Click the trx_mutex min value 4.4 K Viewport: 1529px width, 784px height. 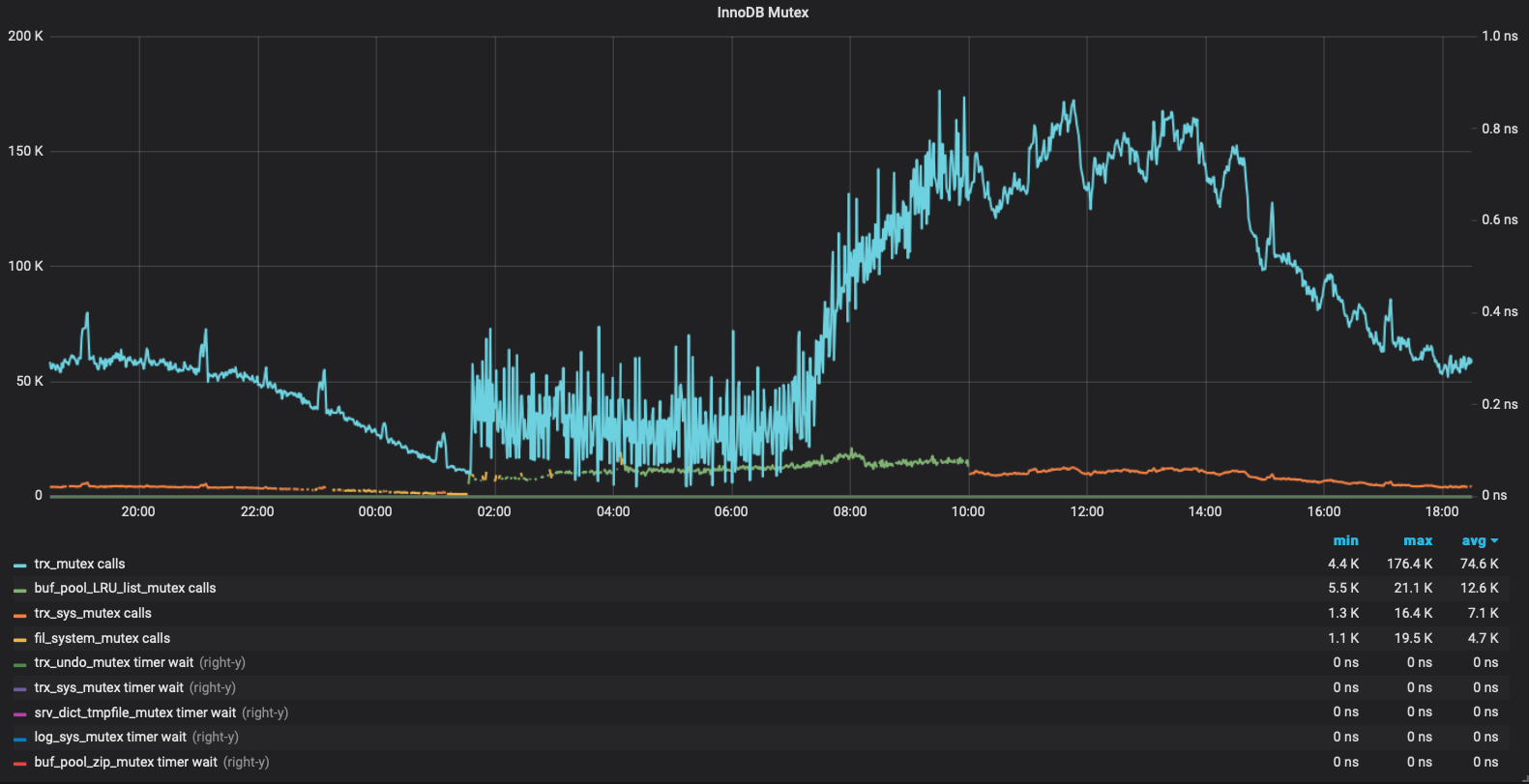click(1343, 564)
